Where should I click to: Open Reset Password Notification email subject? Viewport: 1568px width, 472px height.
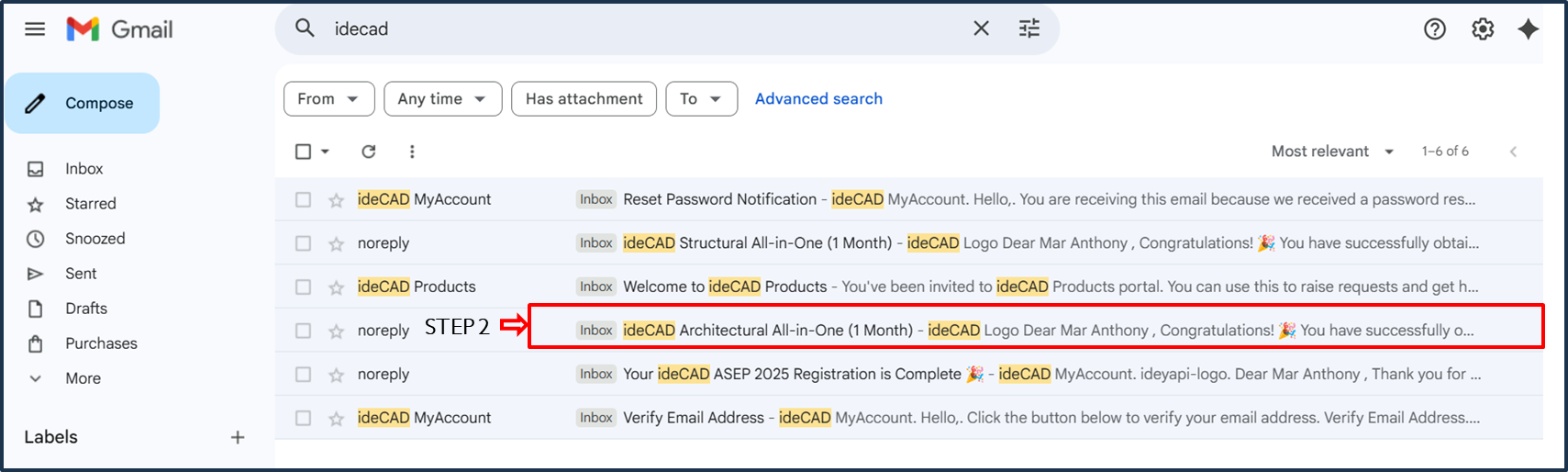coord(719,199)
